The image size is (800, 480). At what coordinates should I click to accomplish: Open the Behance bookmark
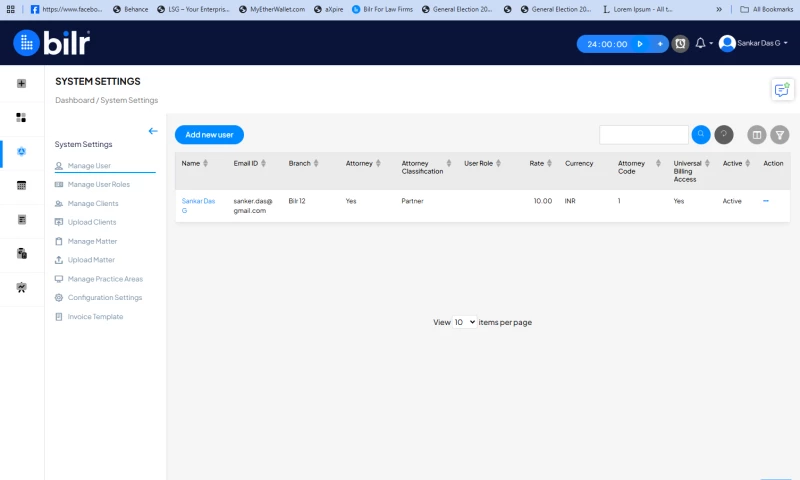[131, 9]
